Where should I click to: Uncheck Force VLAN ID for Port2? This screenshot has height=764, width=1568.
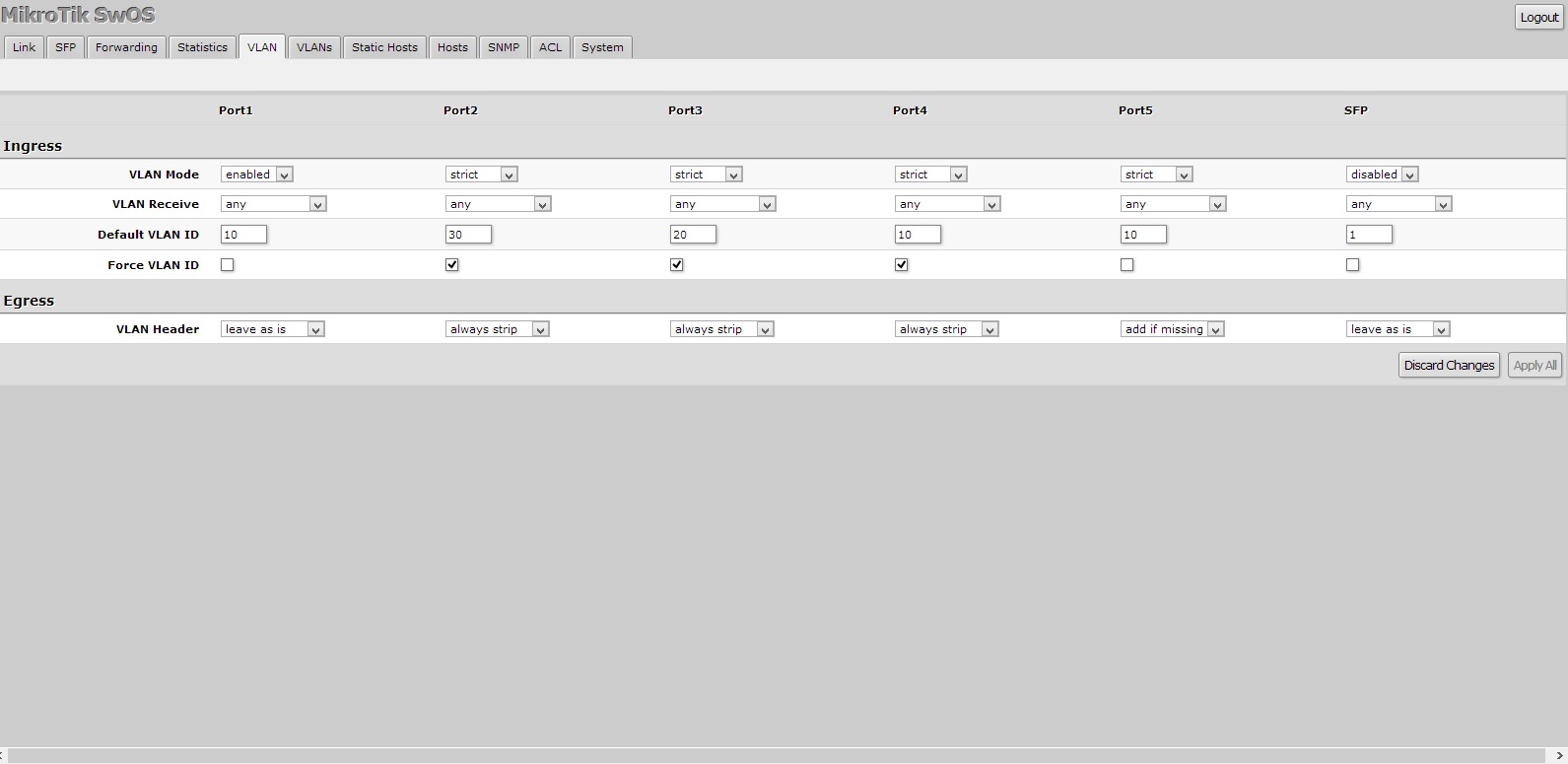tap(452, 265)
